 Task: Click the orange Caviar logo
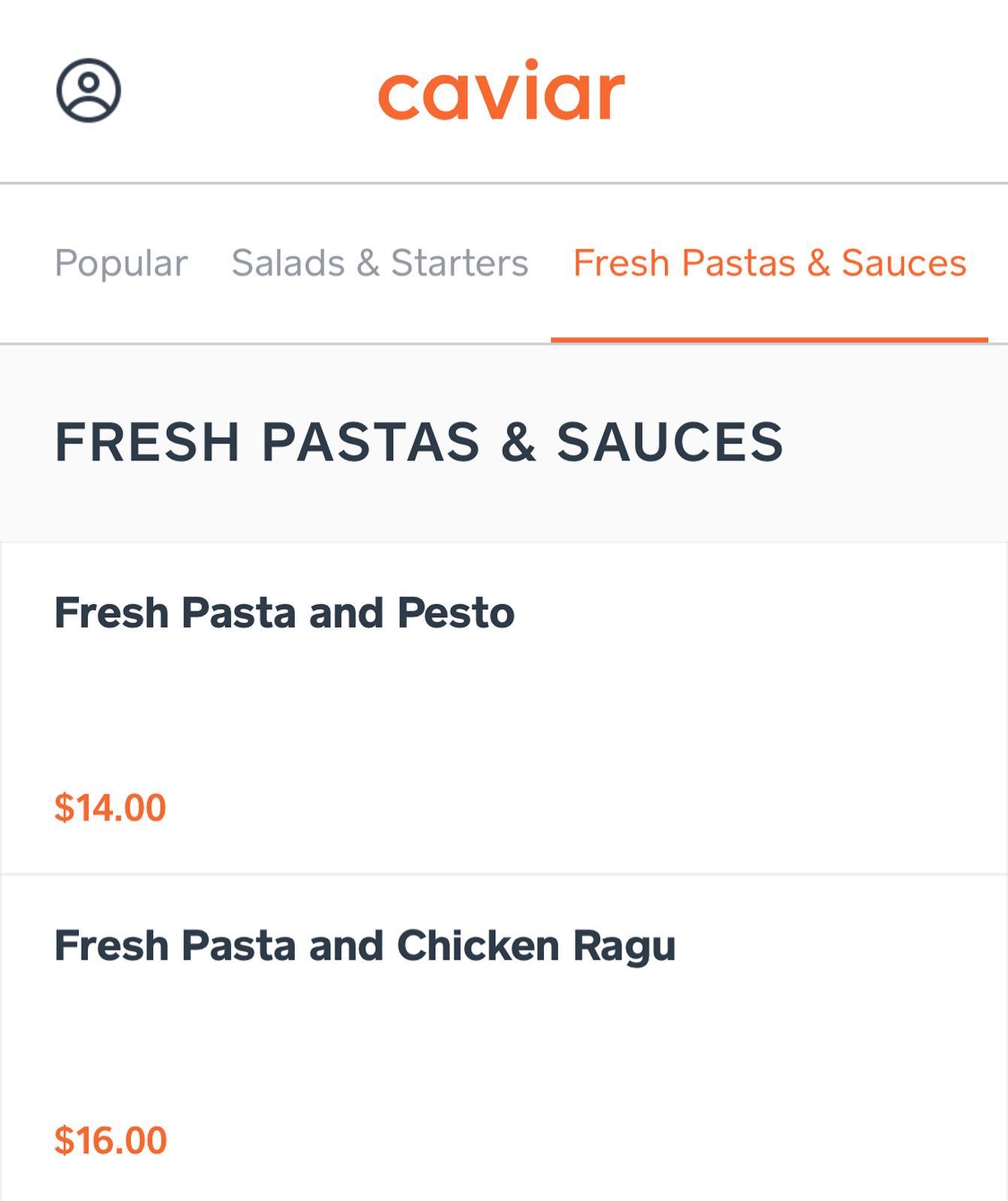click(501, 91)
